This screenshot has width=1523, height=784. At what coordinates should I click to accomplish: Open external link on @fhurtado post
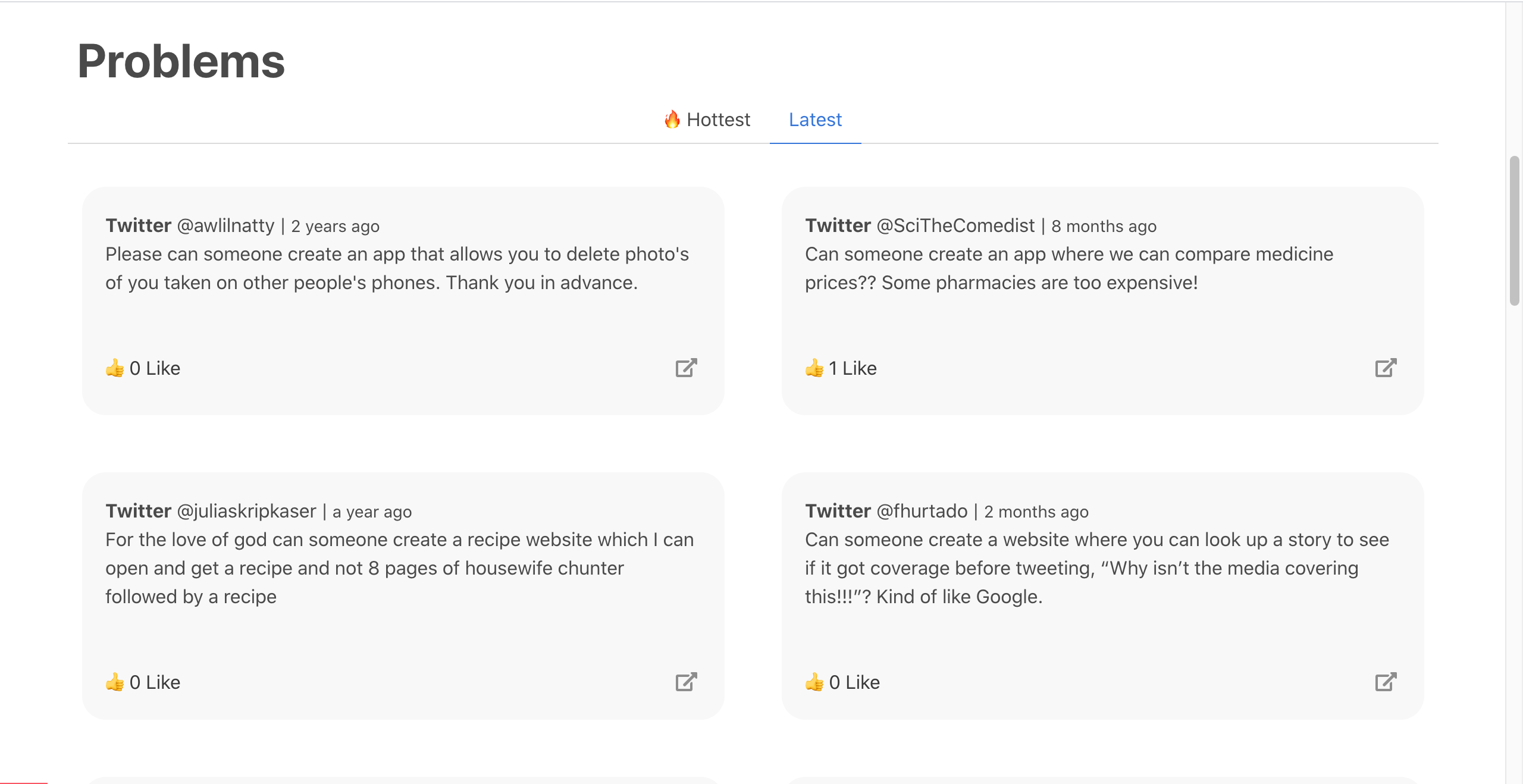[x=1386, y=682]
